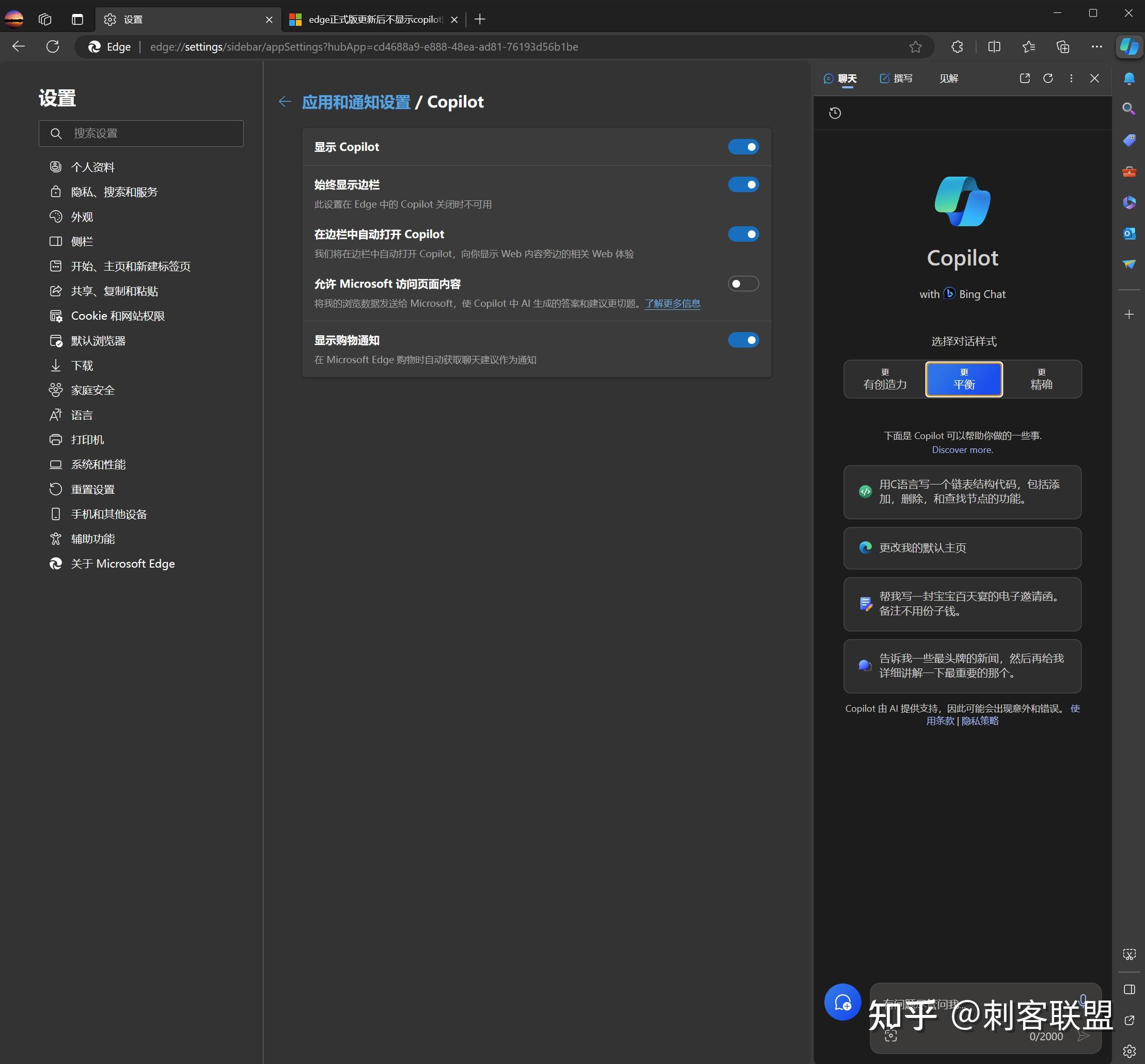Click the Discover more link
The width and height of the screenshot is (1145, 1064).
click(x=962, y=450)
